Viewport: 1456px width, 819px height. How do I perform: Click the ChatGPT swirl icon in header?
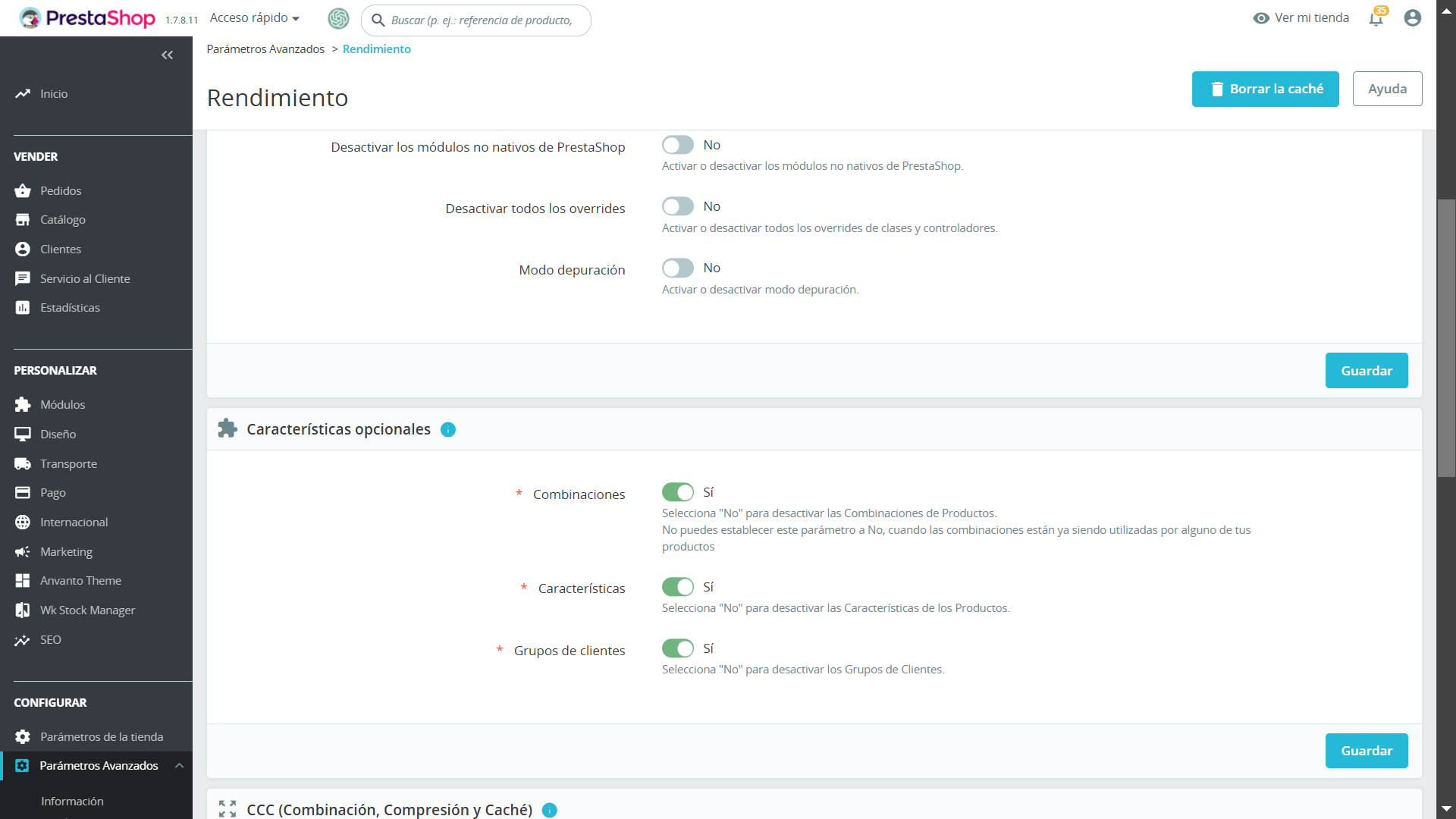click(x=338, y=19)
